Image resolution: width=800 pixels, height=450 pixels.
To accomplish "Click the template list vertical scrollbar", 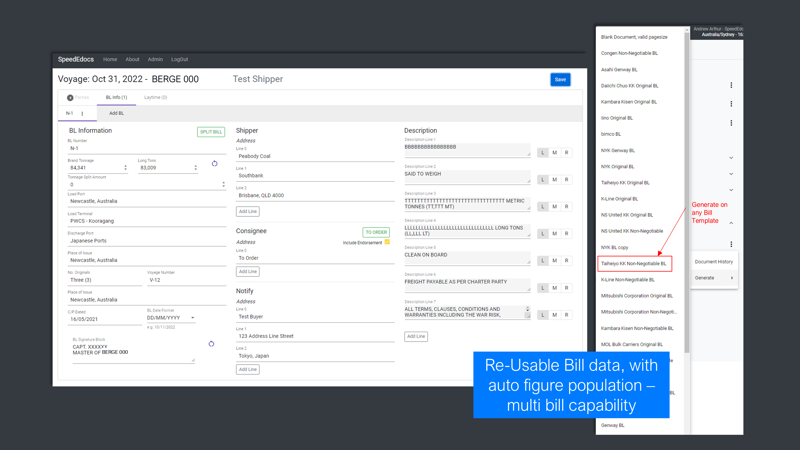I will [x=687, y=194].
